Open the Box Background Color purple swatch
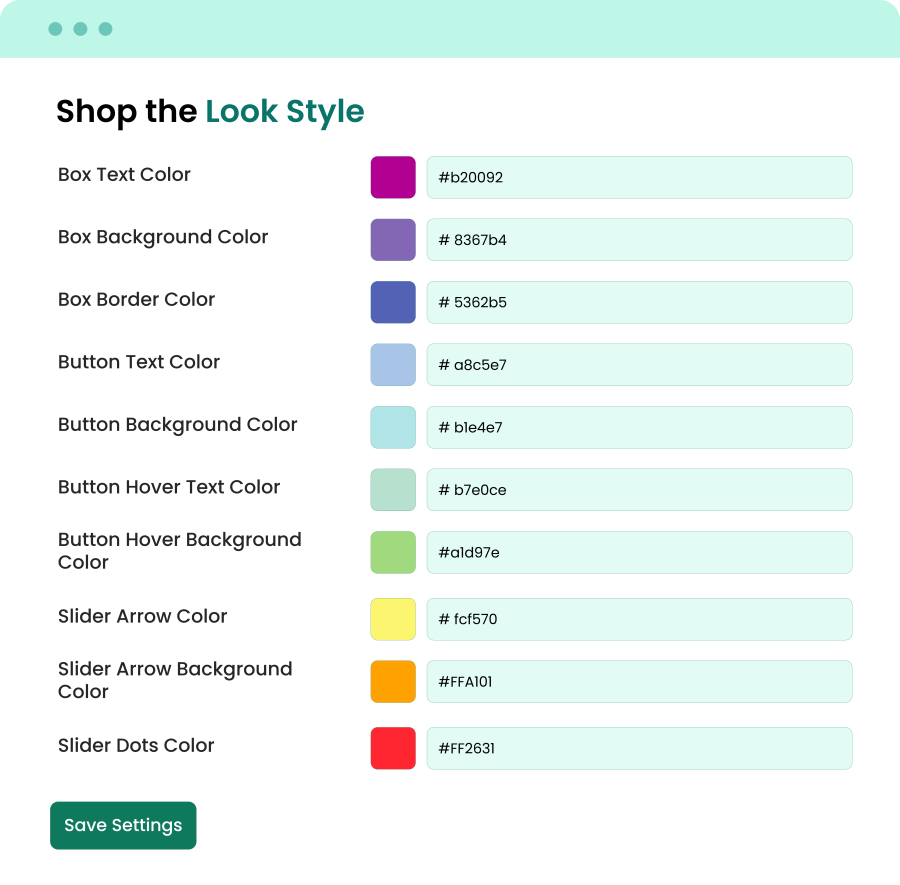900x885 pixels. pos(393,239)
